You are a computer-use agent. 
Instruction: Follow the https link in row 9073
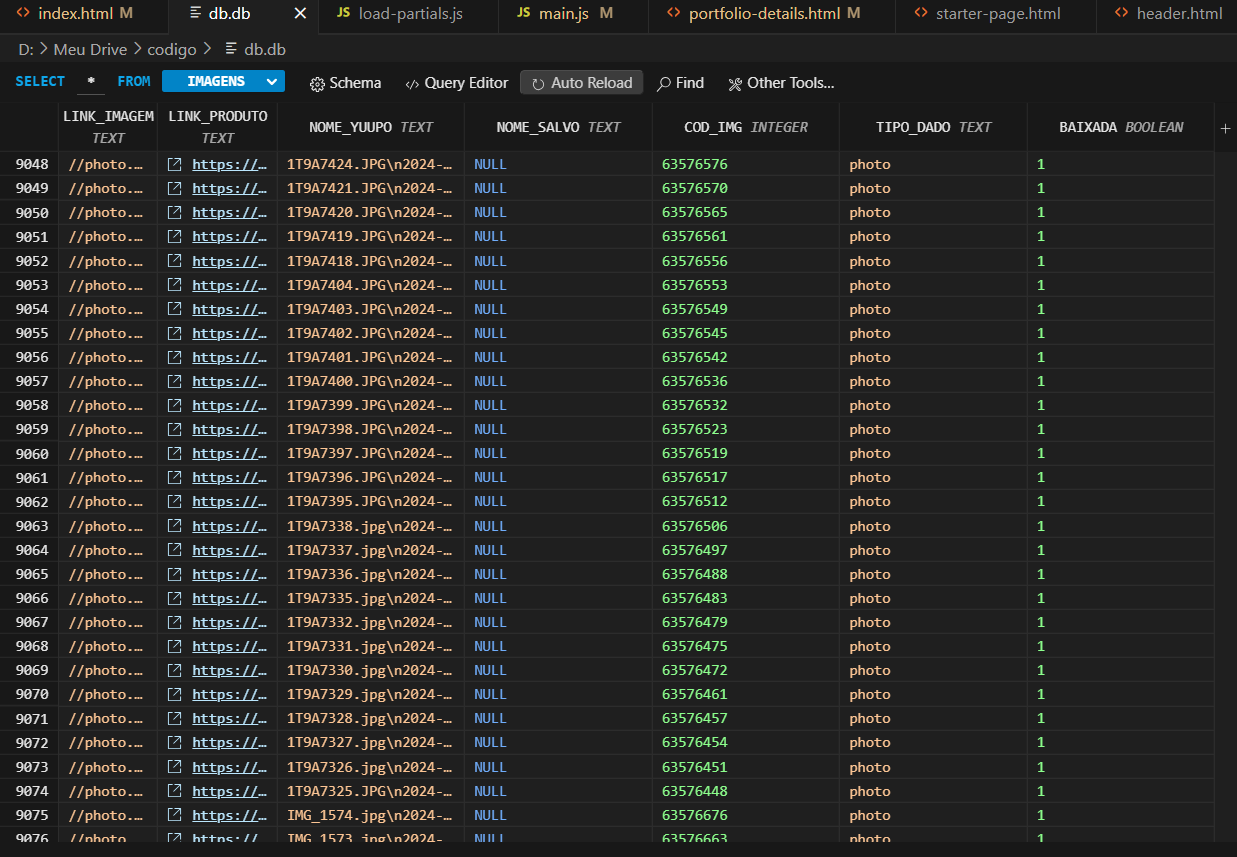point(230,767)
